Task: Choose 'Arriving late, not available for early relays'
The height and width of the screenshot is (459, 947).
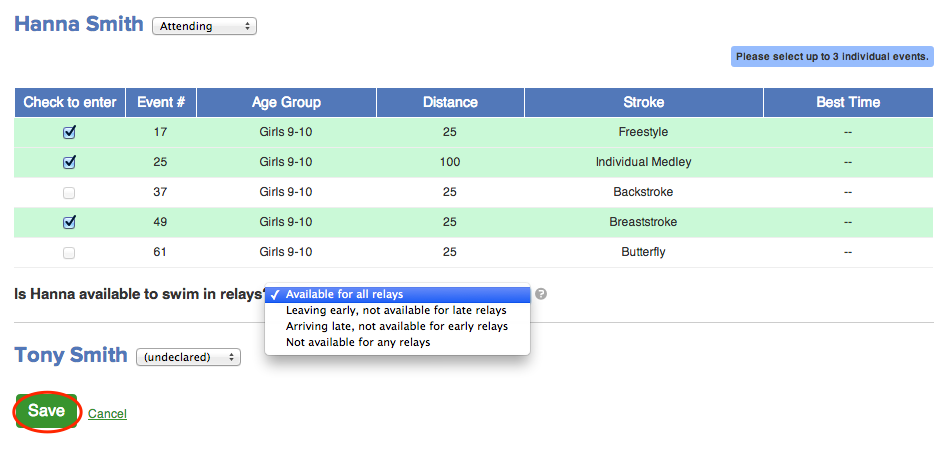Action: coord(397,326)
